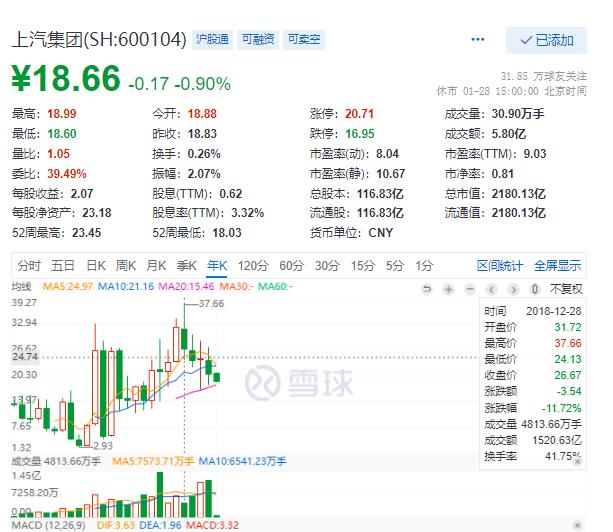Click the volume MA5:7573.71万手 label
The height and width of the screenshot is (532, 613).
click(153, 462)
